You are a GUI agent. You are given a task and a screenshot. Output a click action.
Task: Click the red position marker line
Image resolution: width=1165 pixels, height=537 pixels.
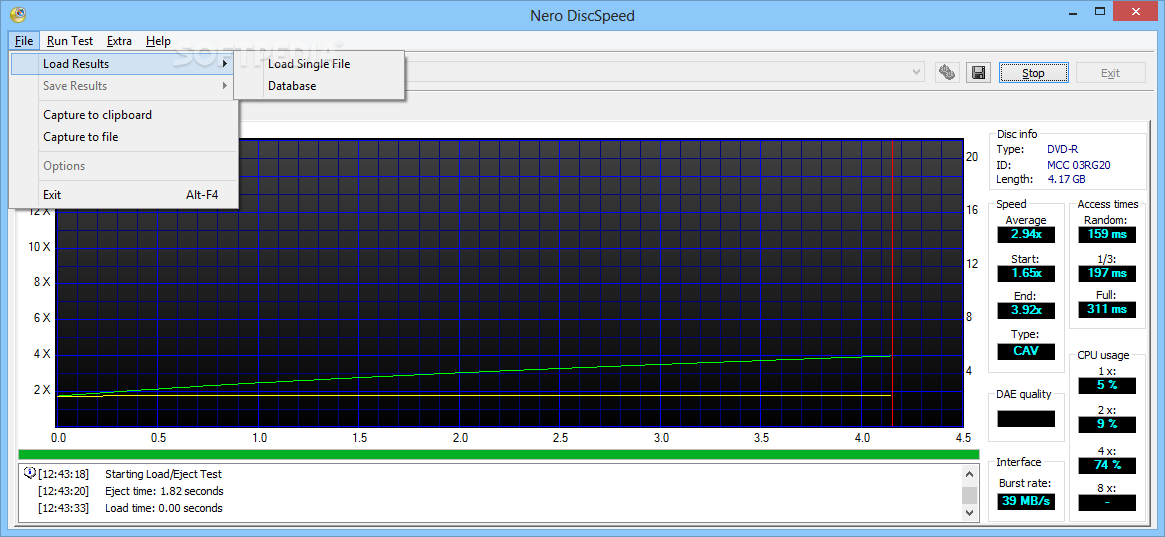pos(892,282)
